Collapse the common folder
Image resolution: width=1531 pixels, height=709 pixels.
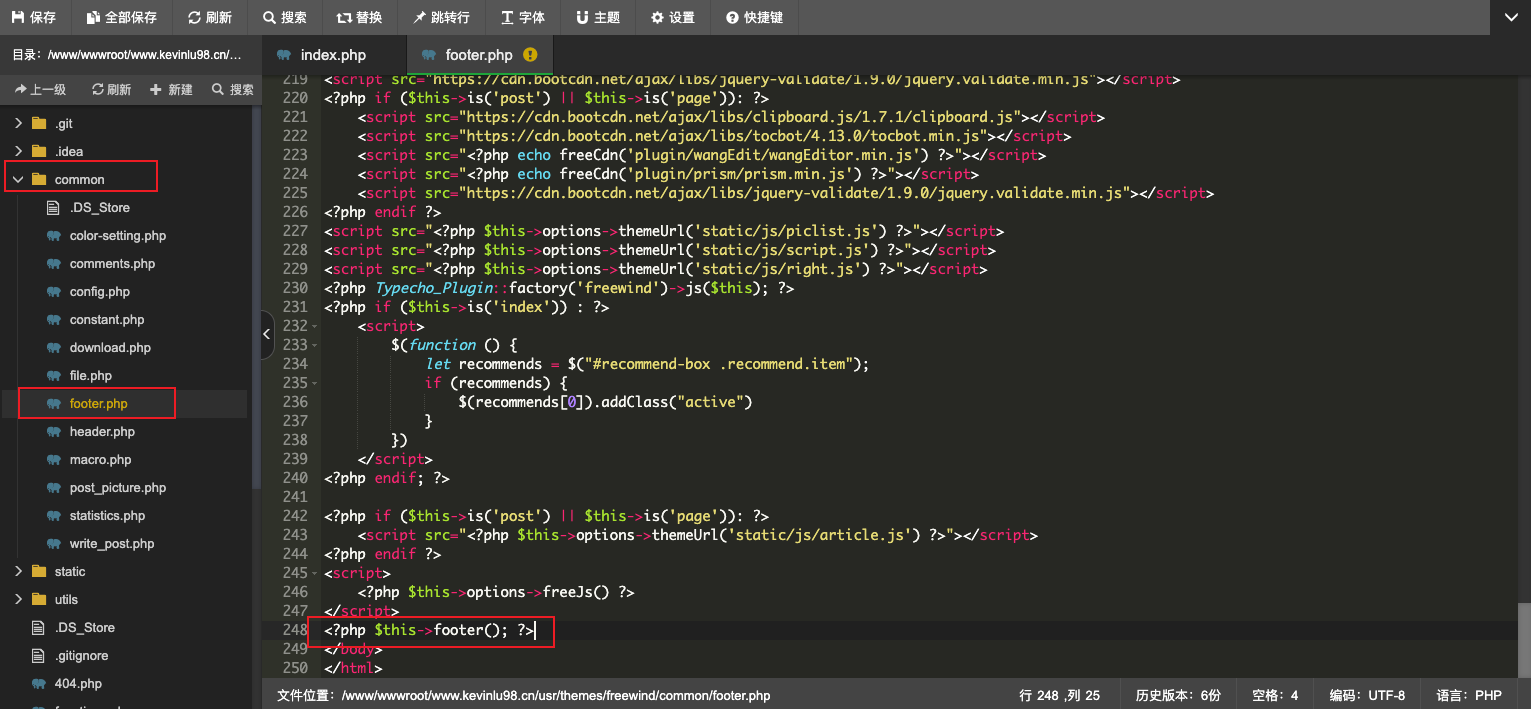click(18, 180)
